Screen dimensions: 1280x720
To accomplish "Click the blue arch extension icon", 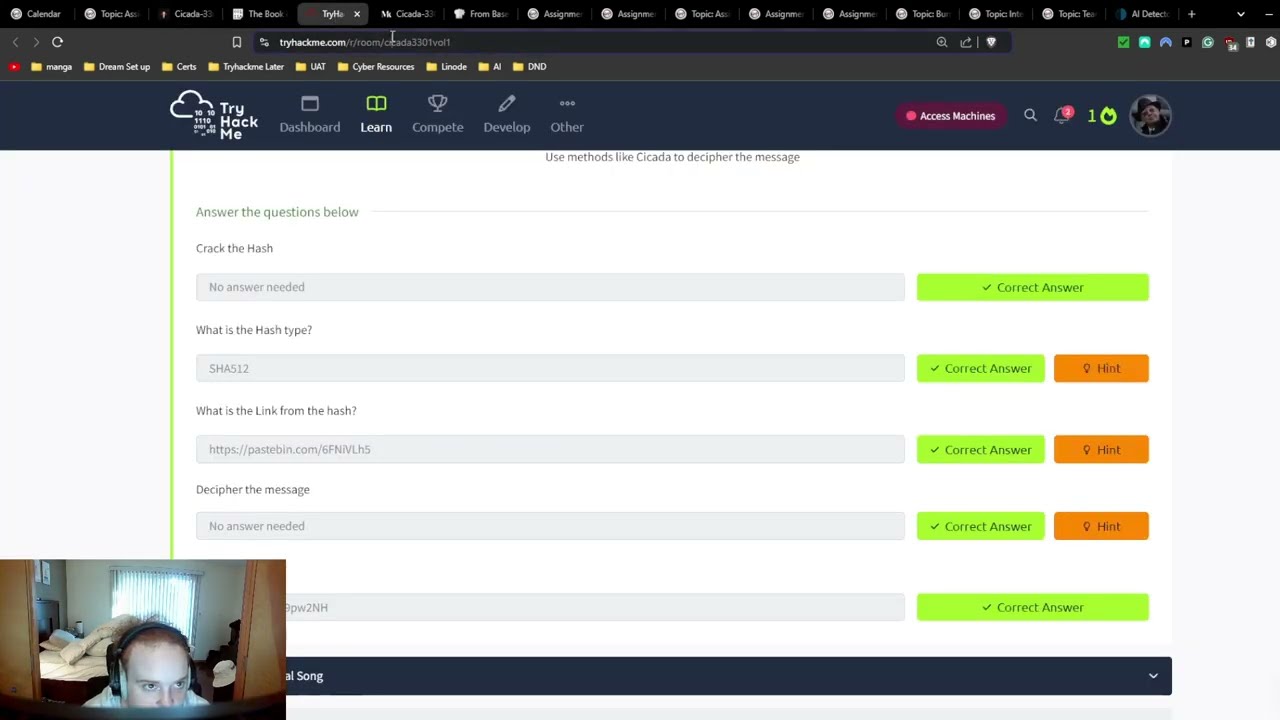I will 1165,42.
